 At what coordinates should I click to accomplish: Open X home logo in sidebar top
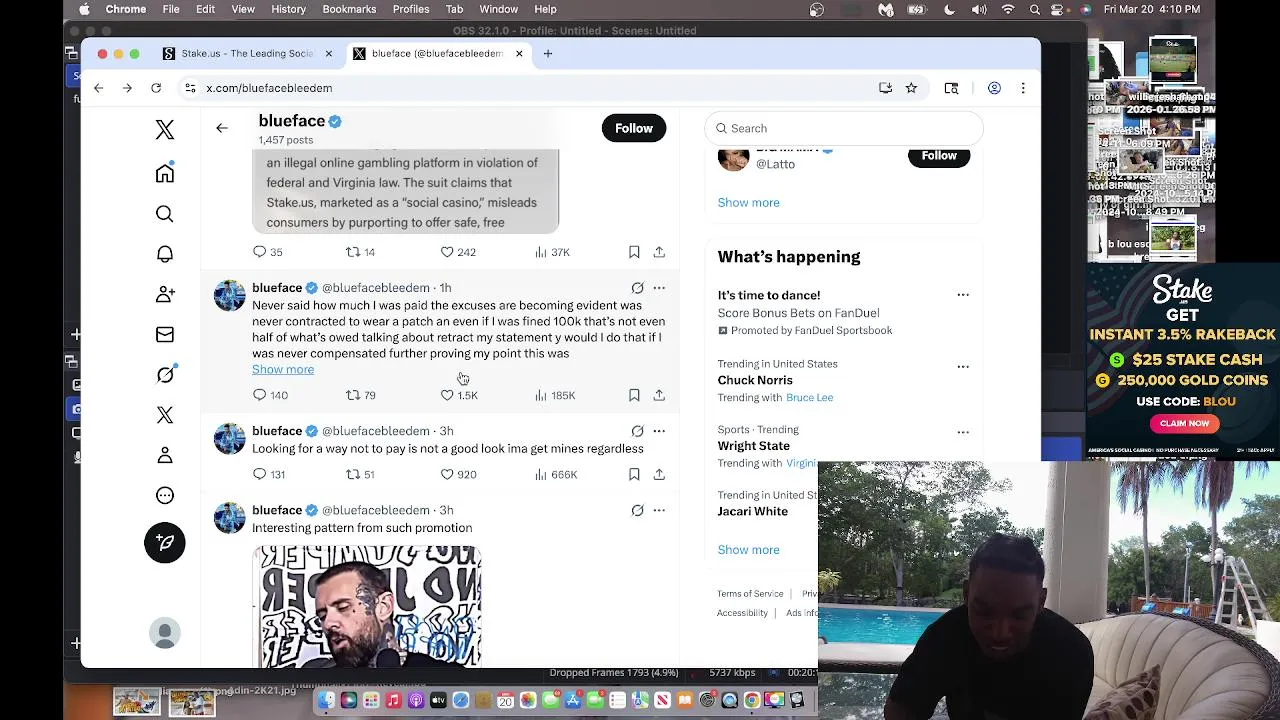(x=165, y=129)
